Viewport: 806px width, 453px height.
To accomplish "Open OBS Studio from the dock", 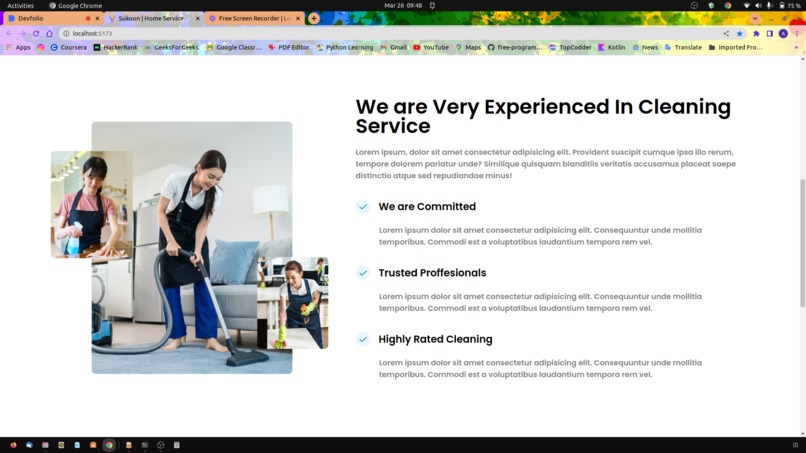I will coord(160,445).
